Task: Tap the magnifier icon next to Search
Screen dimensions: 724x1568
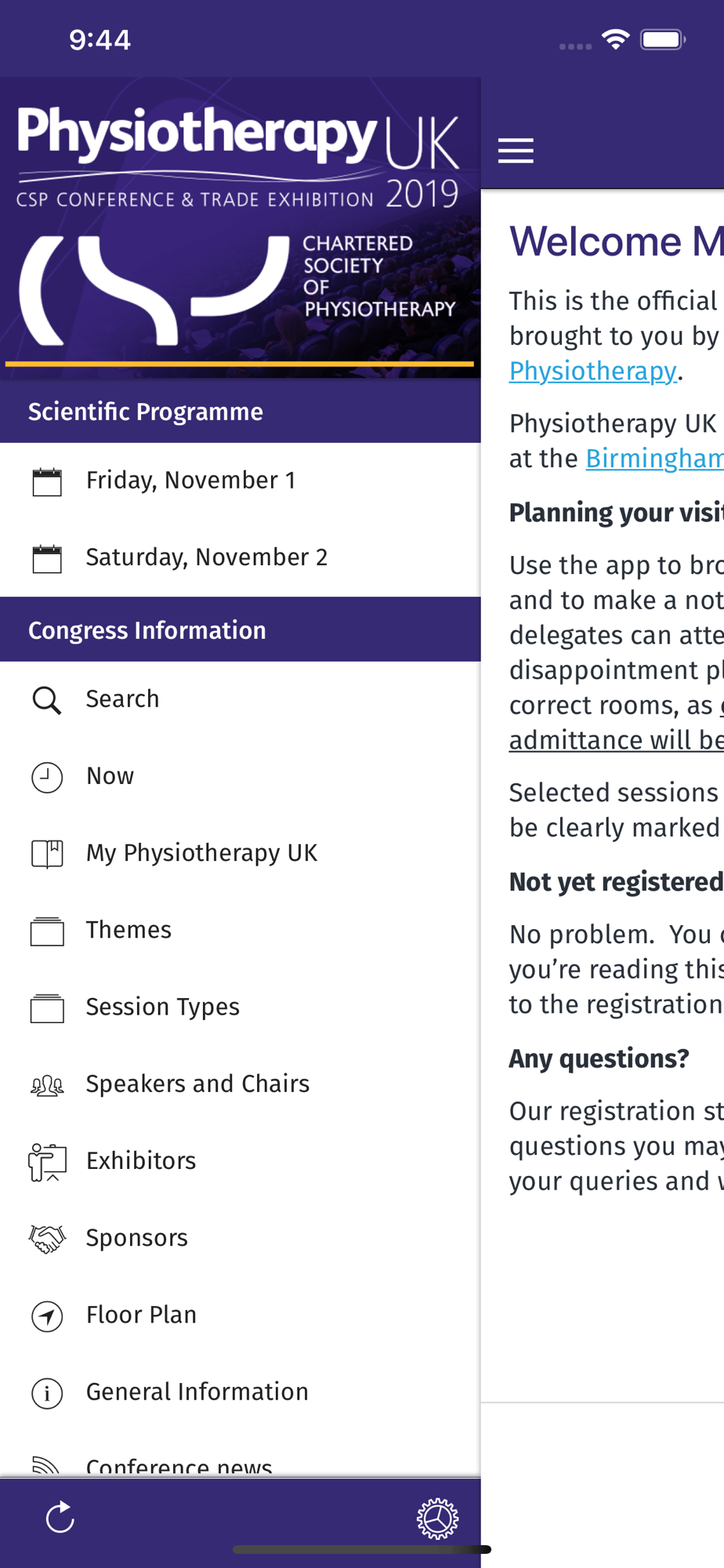Action: [47, 700]
